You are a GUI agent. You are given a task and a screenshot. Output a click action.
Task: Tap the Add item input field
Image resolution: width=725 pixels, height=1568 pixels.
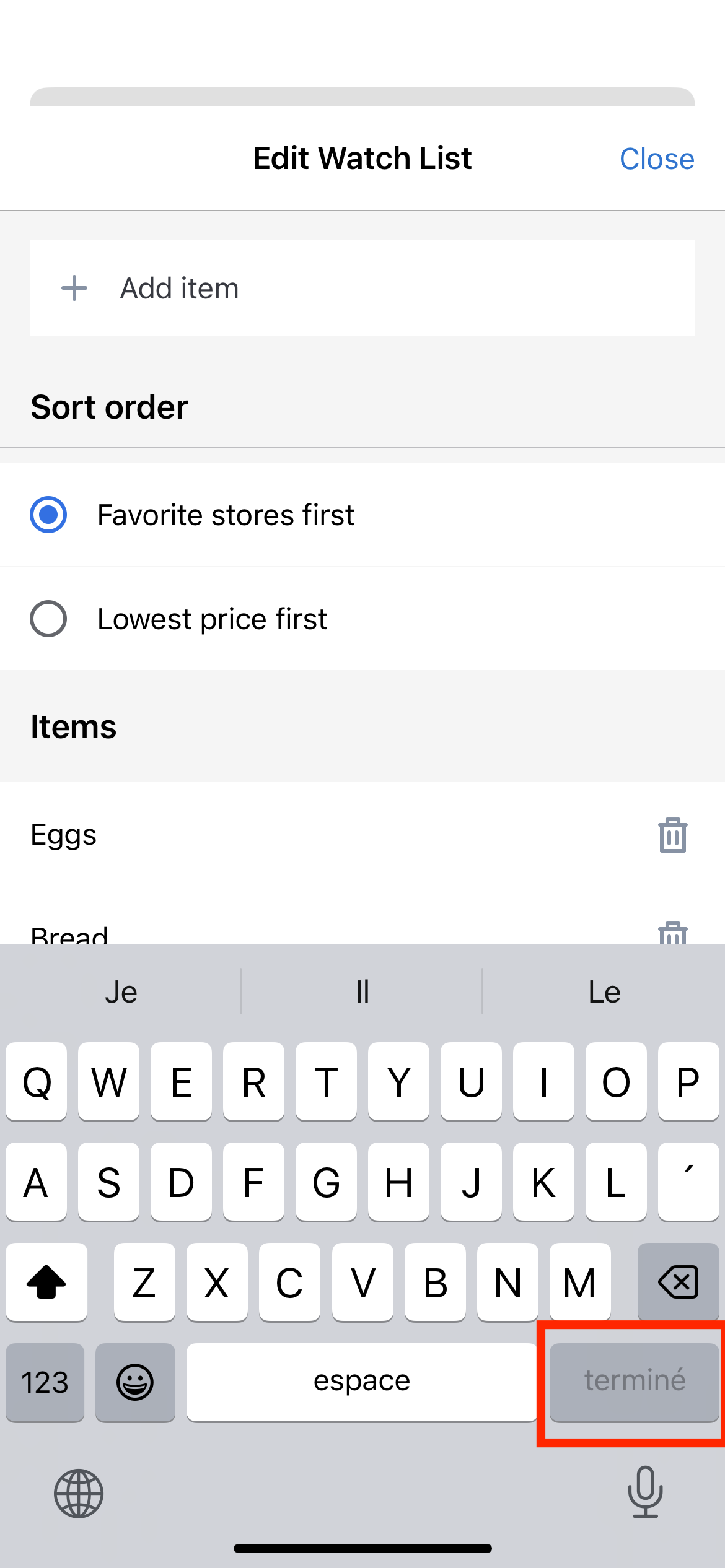362,288
